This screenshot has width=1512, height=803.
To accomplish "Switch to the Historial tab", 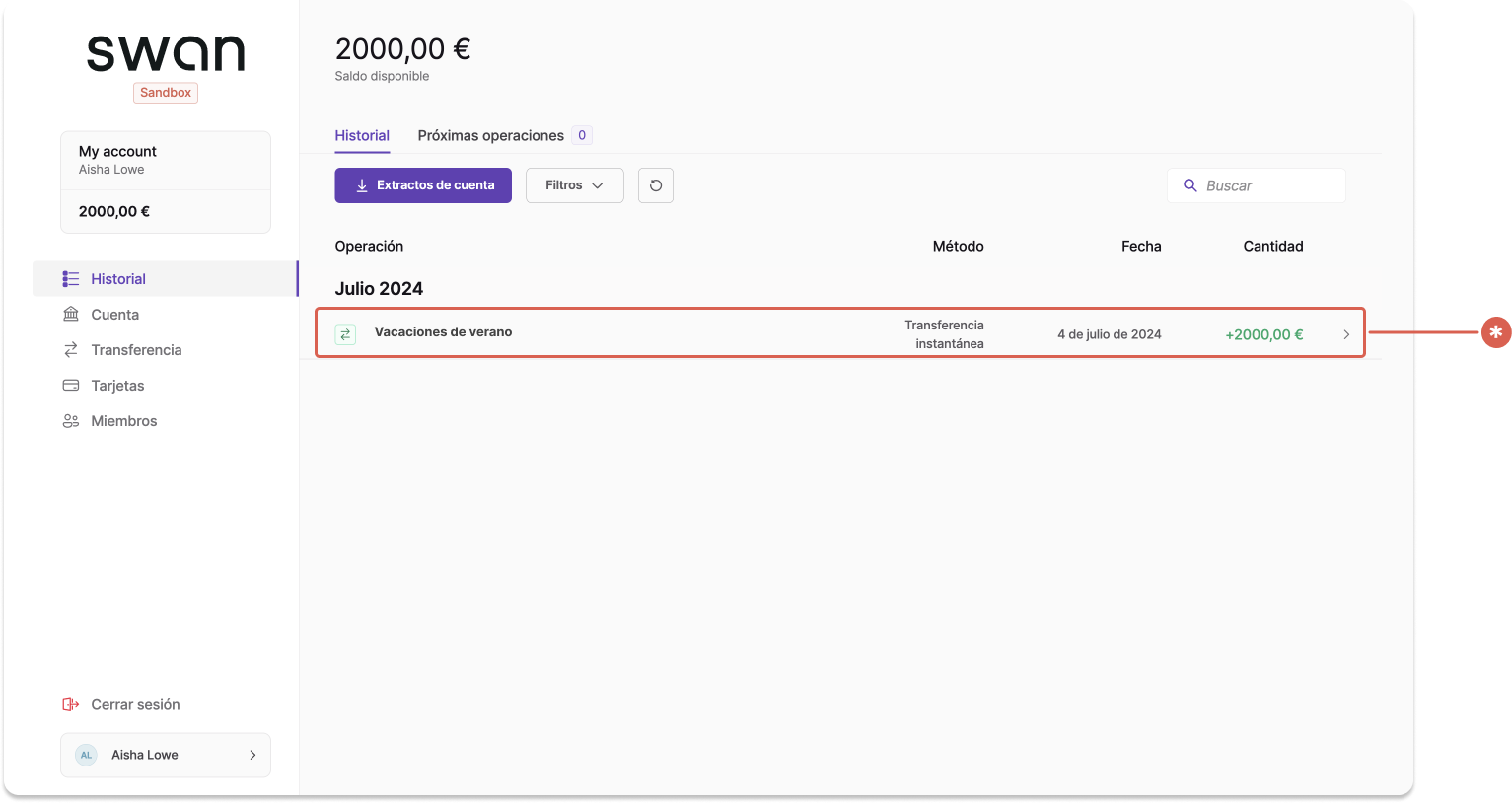I will tap(362, 136).
